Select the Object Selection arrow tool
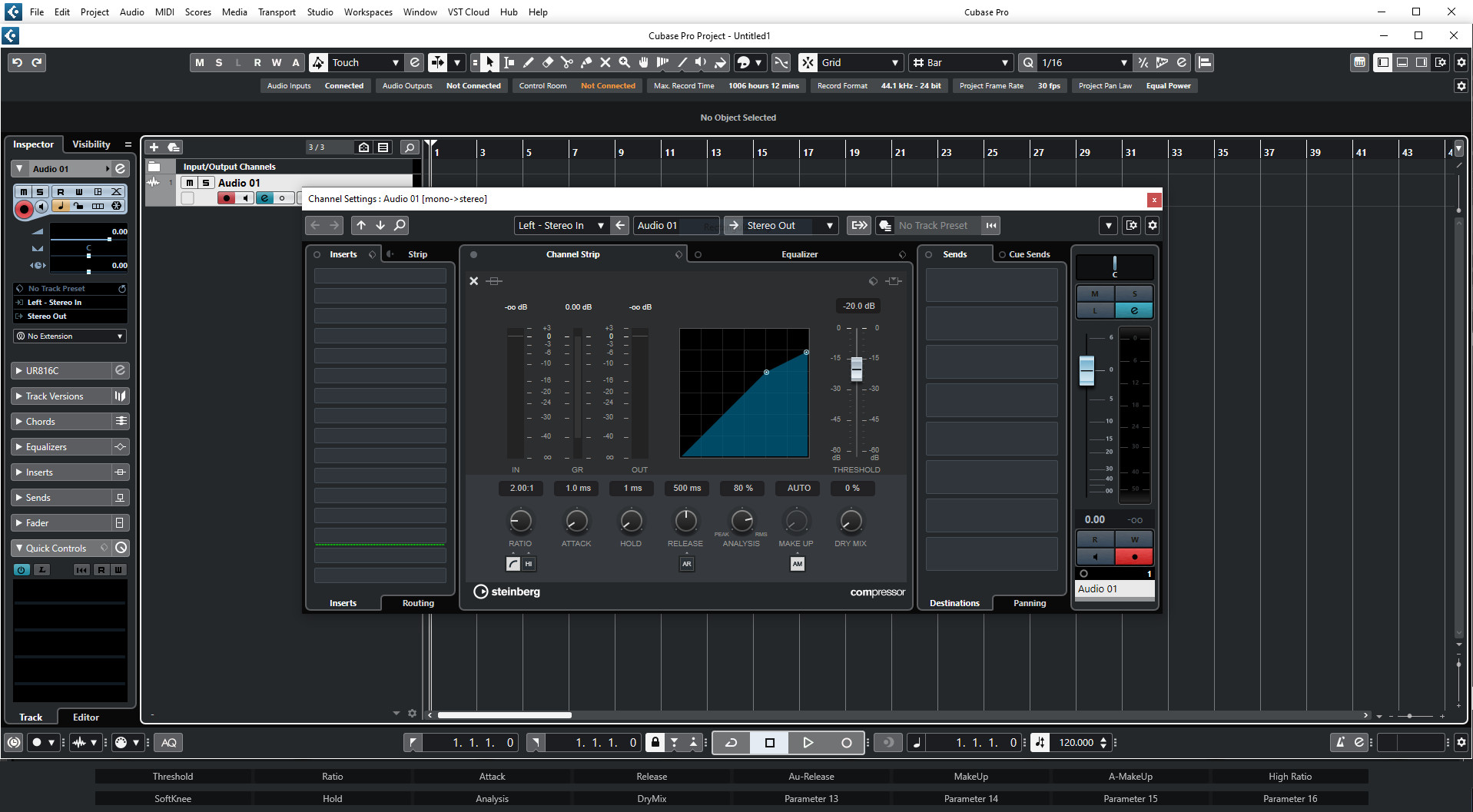Viewport: 1473px width, 812px height. 490,63
